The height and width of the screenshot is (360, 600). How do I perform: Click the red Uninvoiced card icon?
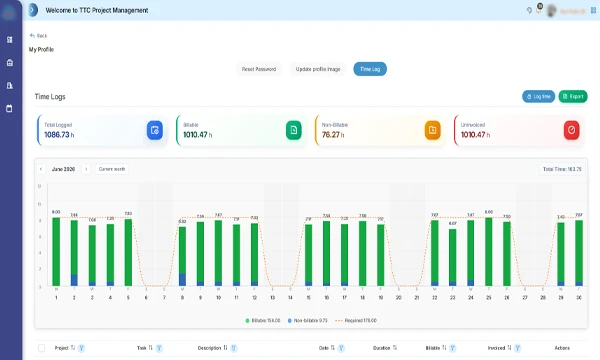(571, 130)
